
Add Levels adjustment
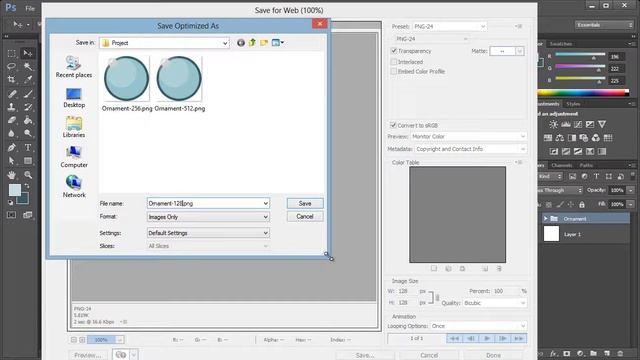click(566, 124)
